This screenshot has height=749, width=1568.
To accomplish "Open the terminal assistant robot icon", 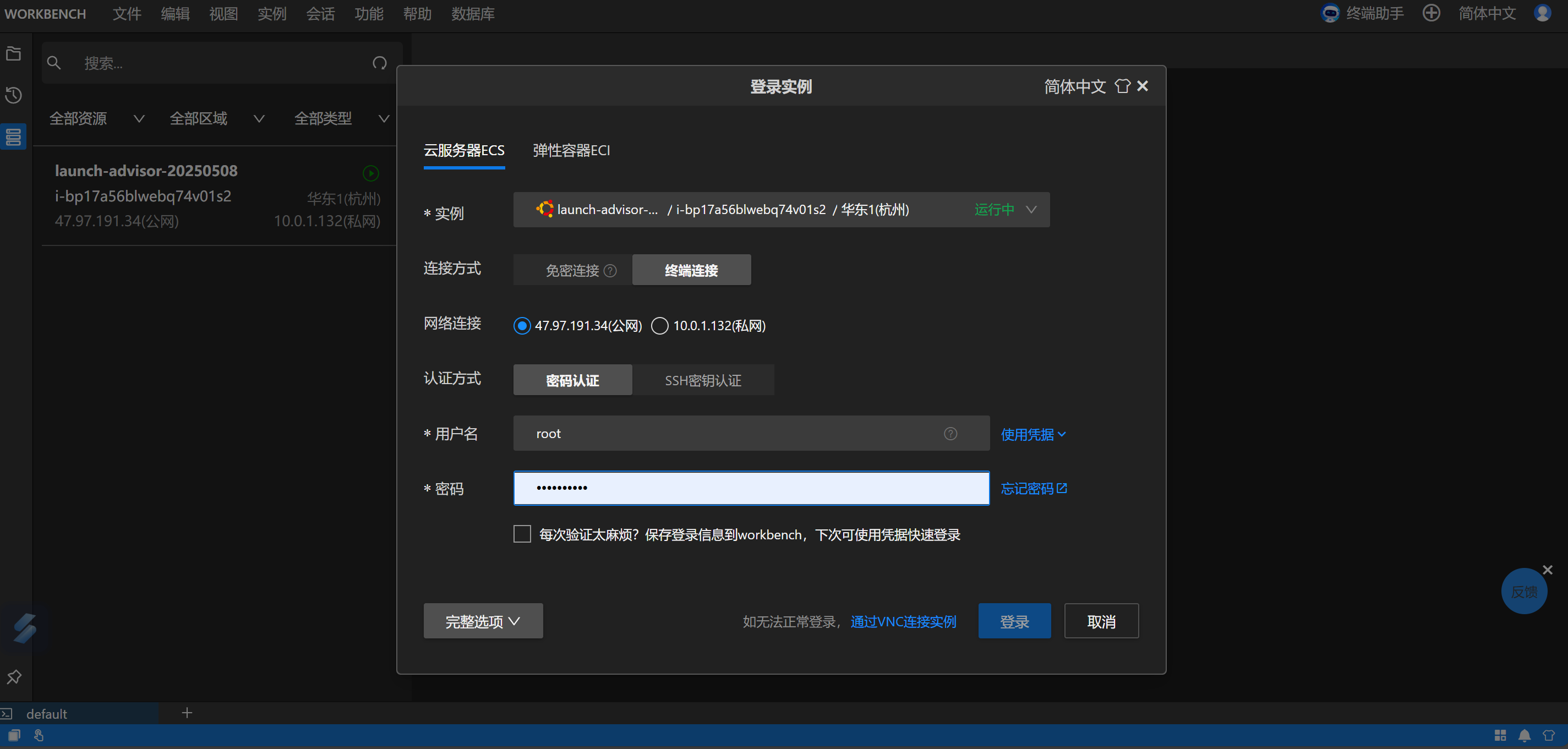I will point(1330,13).
